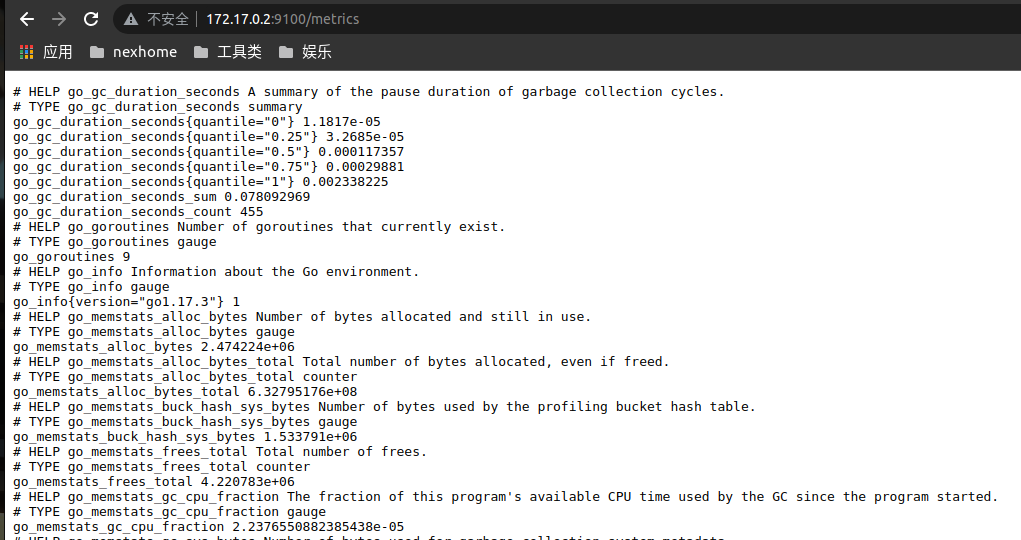Screen dimensions: 1021x540
Task: Click the go_gc_duration_seconds_sum value line
Action: [161, 197]
